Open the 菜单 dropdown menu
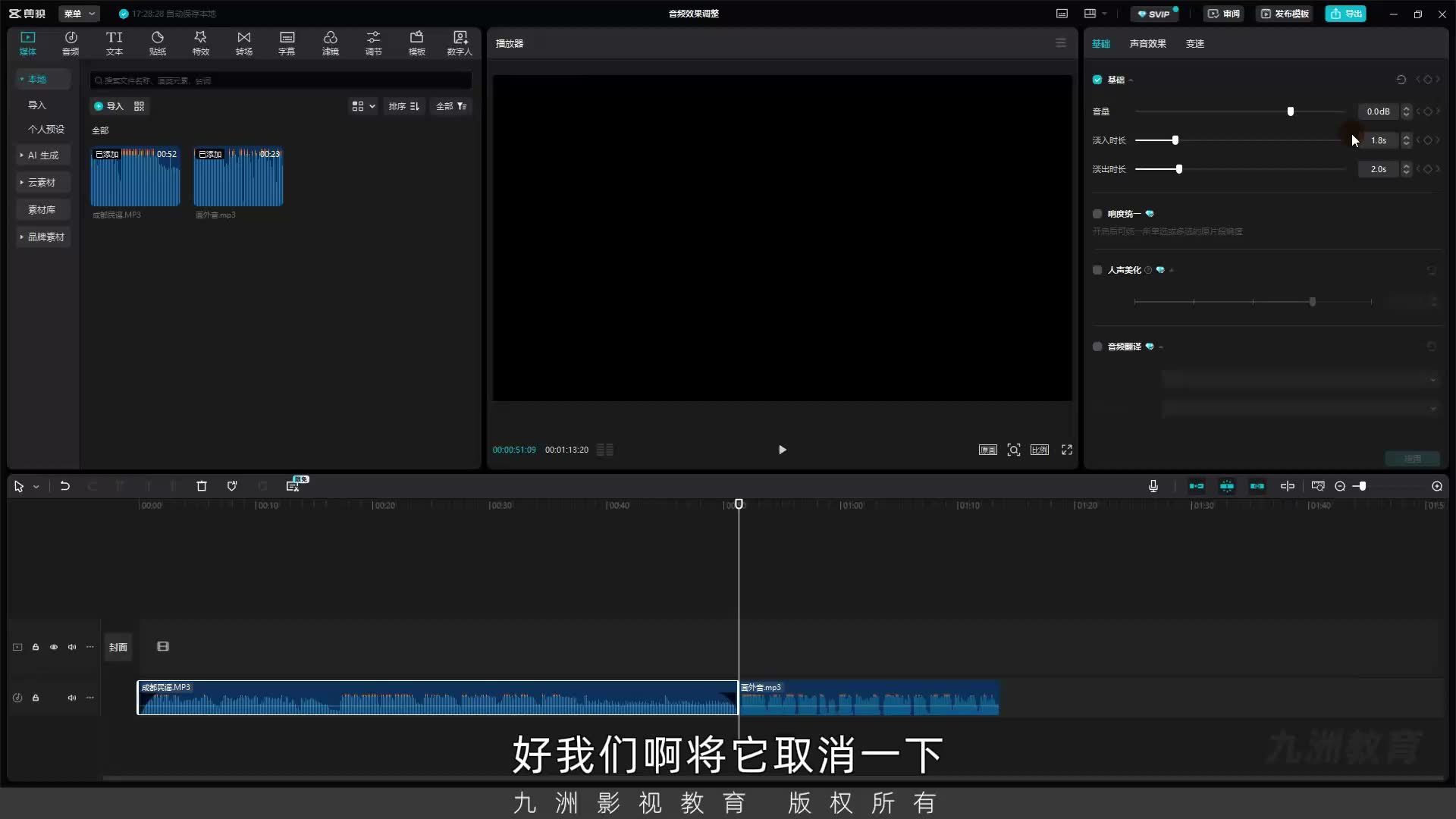1456x819 pixels. (x=79, y=14)
